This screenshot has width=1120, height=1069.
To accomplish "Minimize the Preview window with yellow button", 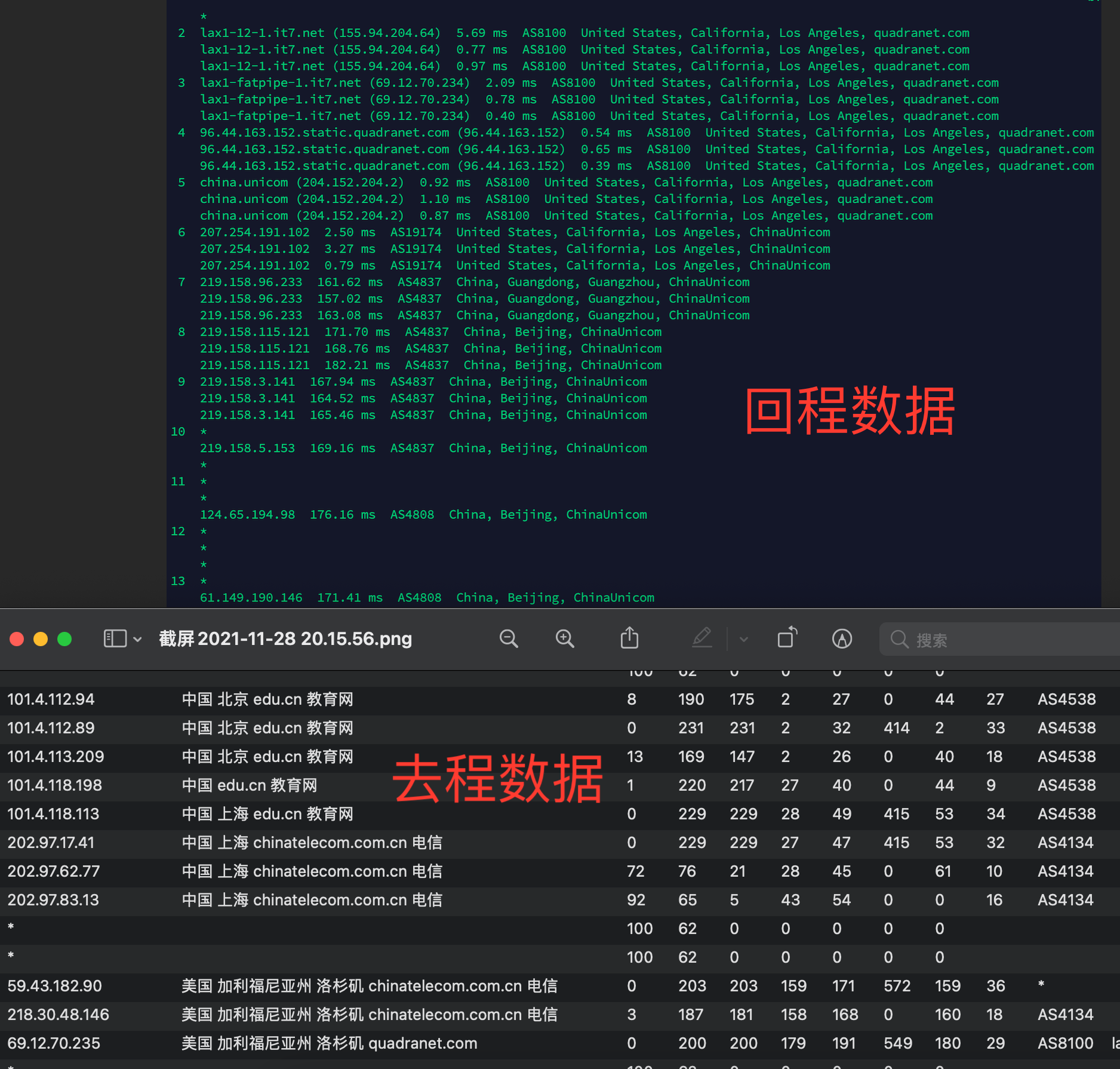I will (x=41, y=640).
